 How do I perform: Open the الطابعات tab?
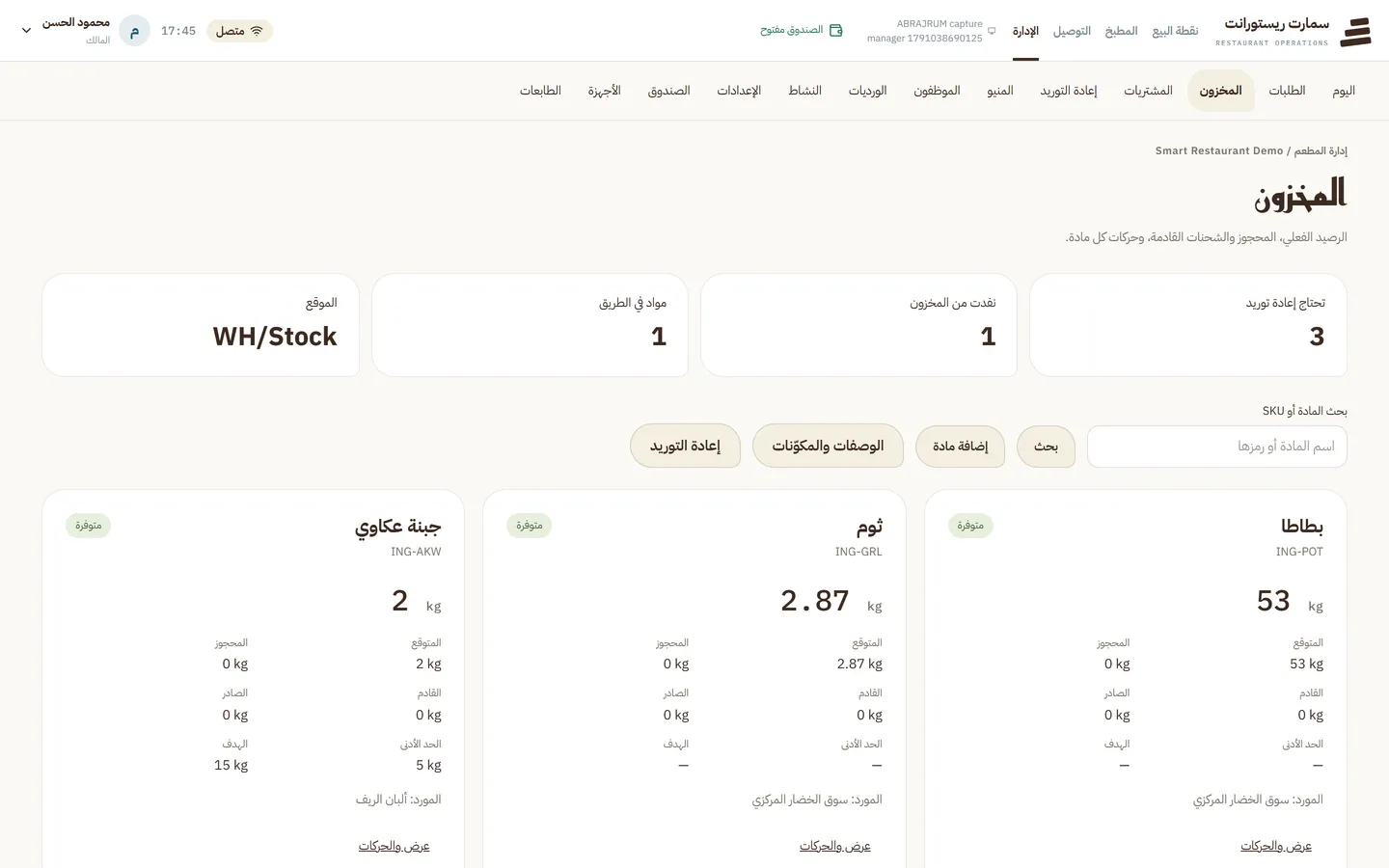tap(540, 91)
